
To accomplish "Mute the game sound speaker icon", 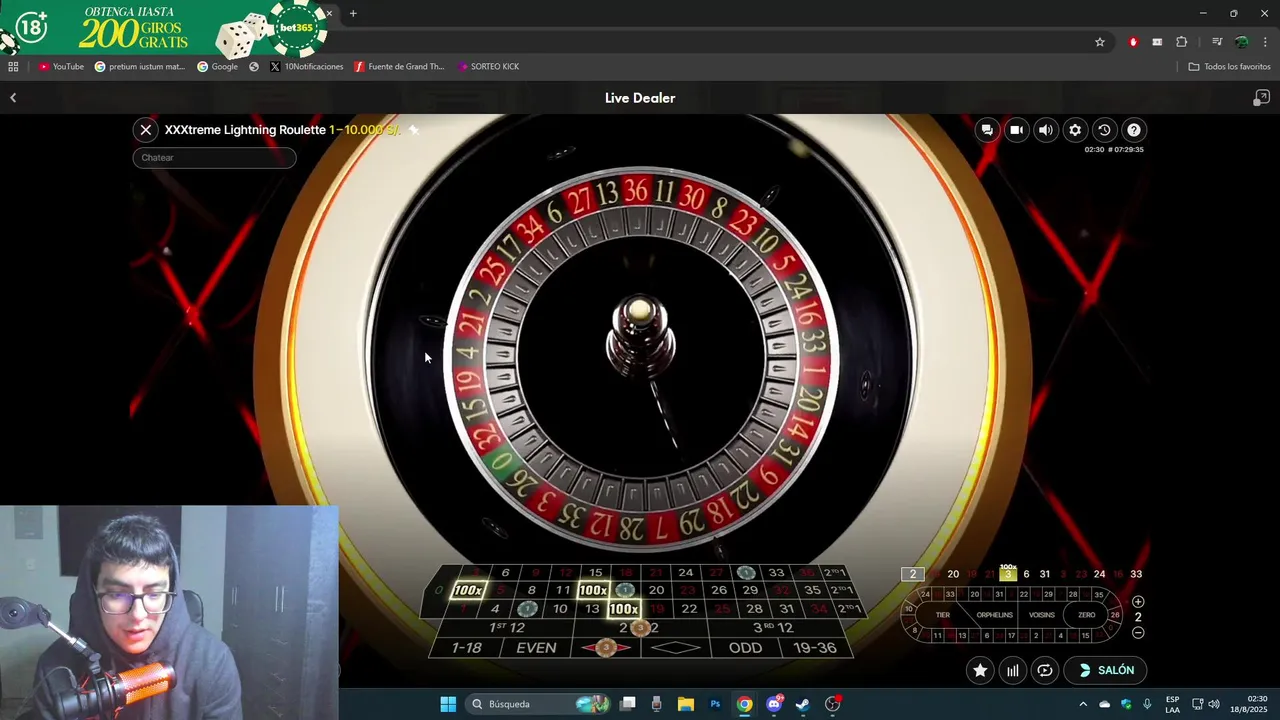I will (x=1045, y=130).
